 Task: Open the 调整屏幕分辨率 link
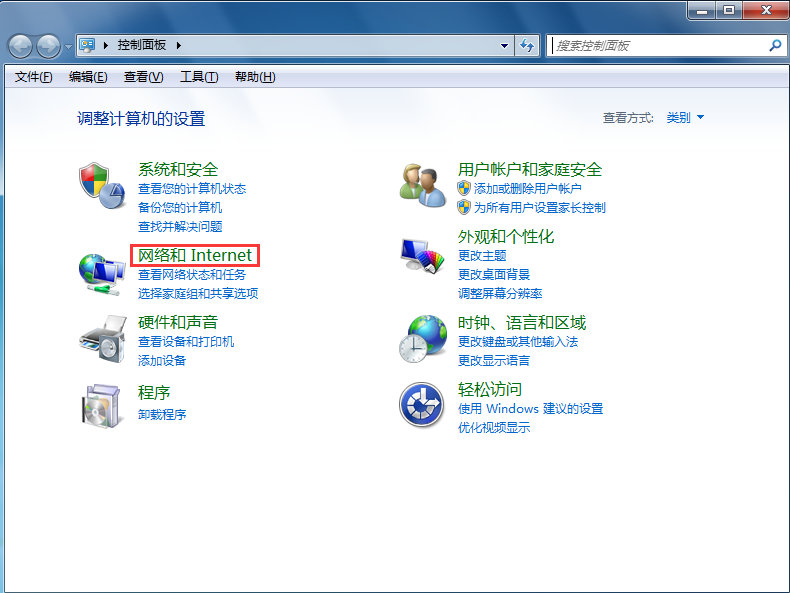click(x=500, y=293)
